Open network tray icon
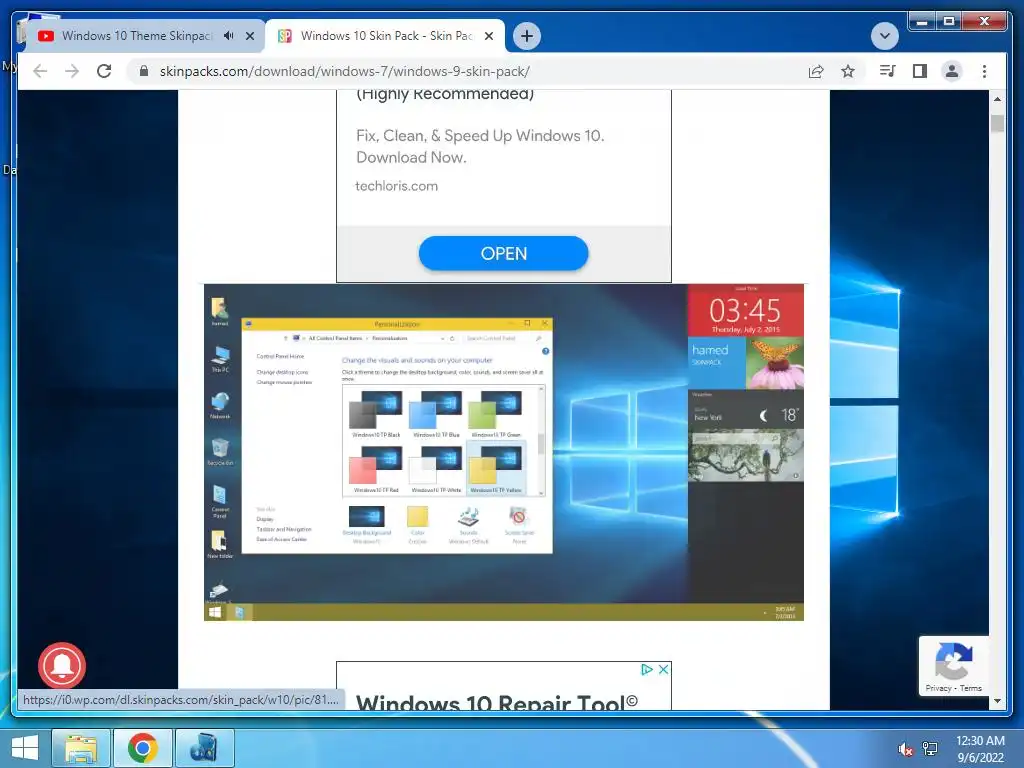The width and height of the screenshot is (1024, 768). pyautogui.click(x=930, y=749)
